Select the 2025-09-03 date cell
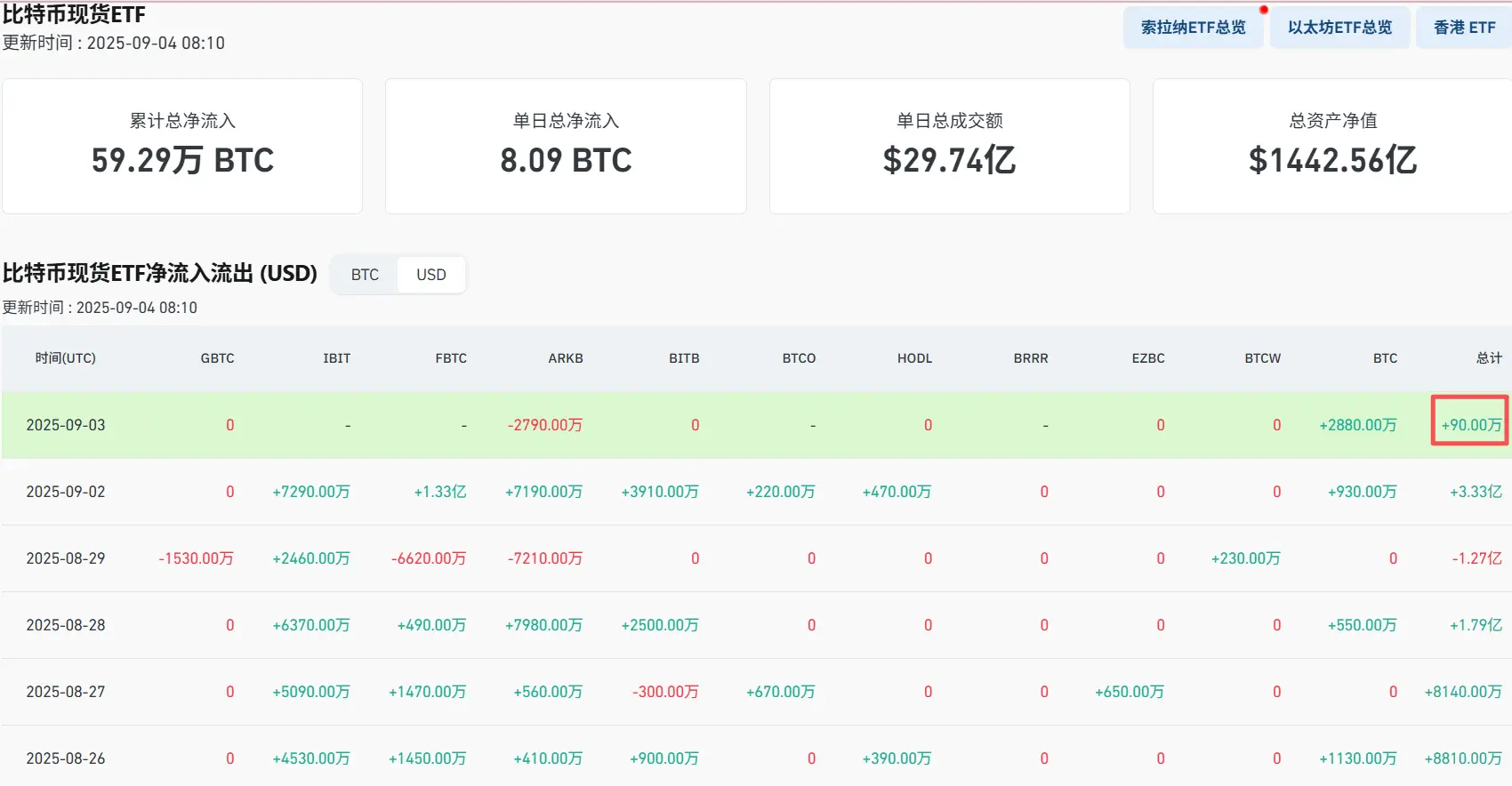 pos(66,425)
